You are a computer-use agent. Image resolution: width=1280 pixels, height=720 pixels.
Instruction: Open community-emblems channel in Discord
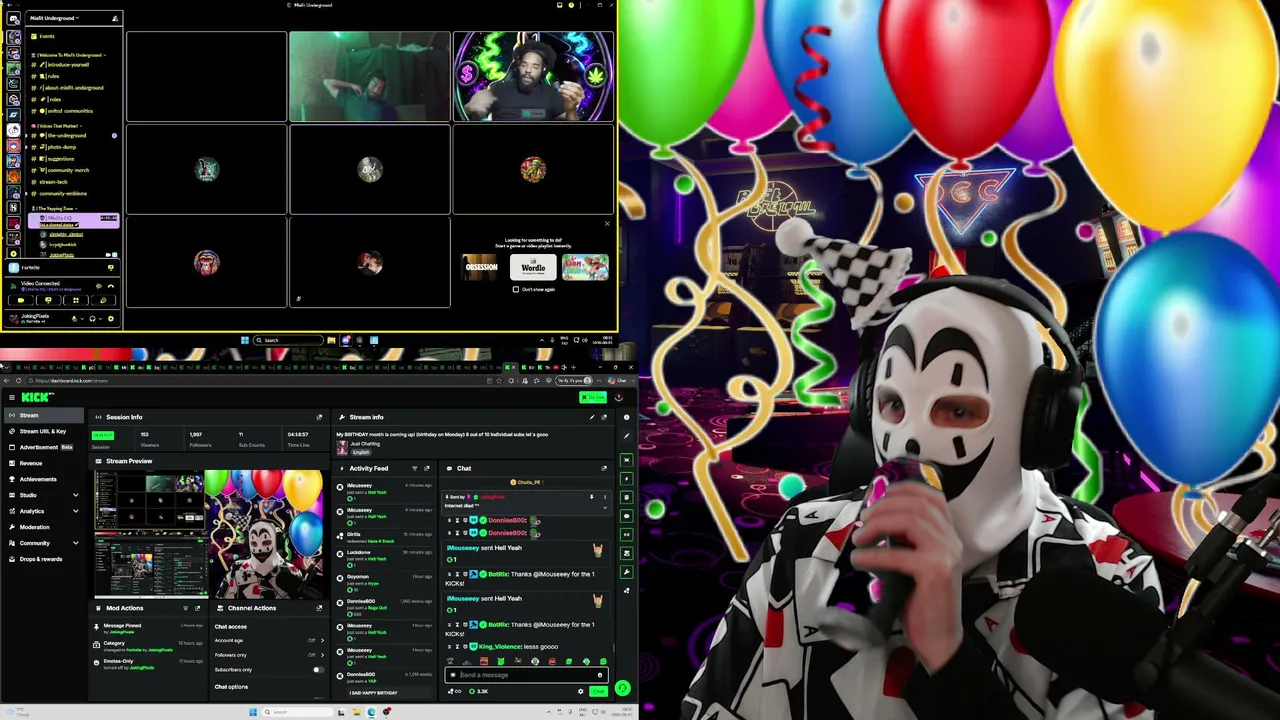pos(63,194)
